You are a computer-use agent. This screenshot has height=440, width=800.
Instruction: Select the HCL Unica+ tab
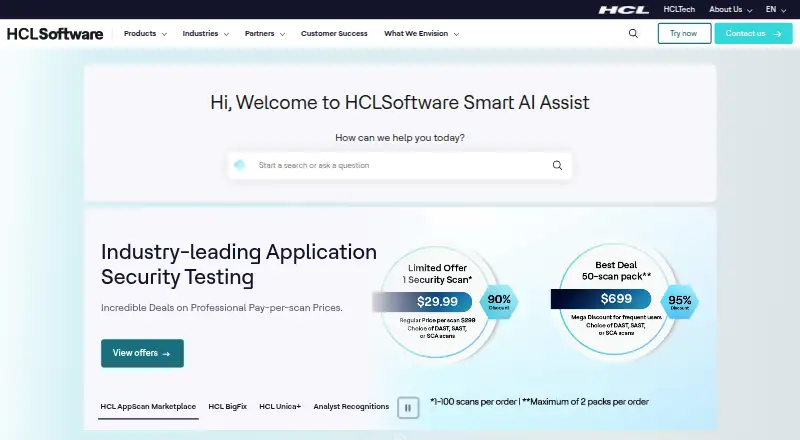pyautogui.click(x=280, y=407)
